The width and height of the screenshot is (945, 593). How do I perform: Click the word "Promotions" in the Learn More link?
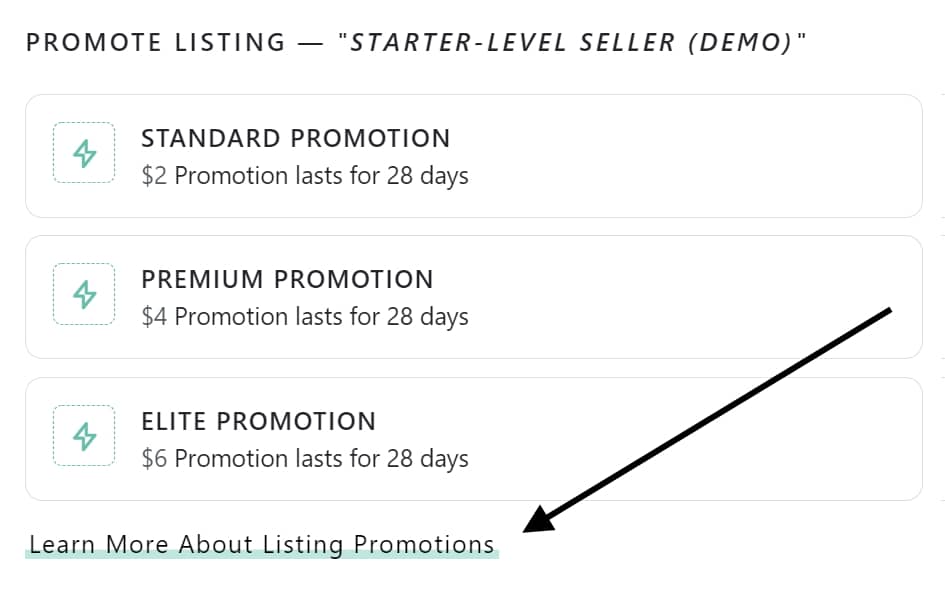pos(424,544)
